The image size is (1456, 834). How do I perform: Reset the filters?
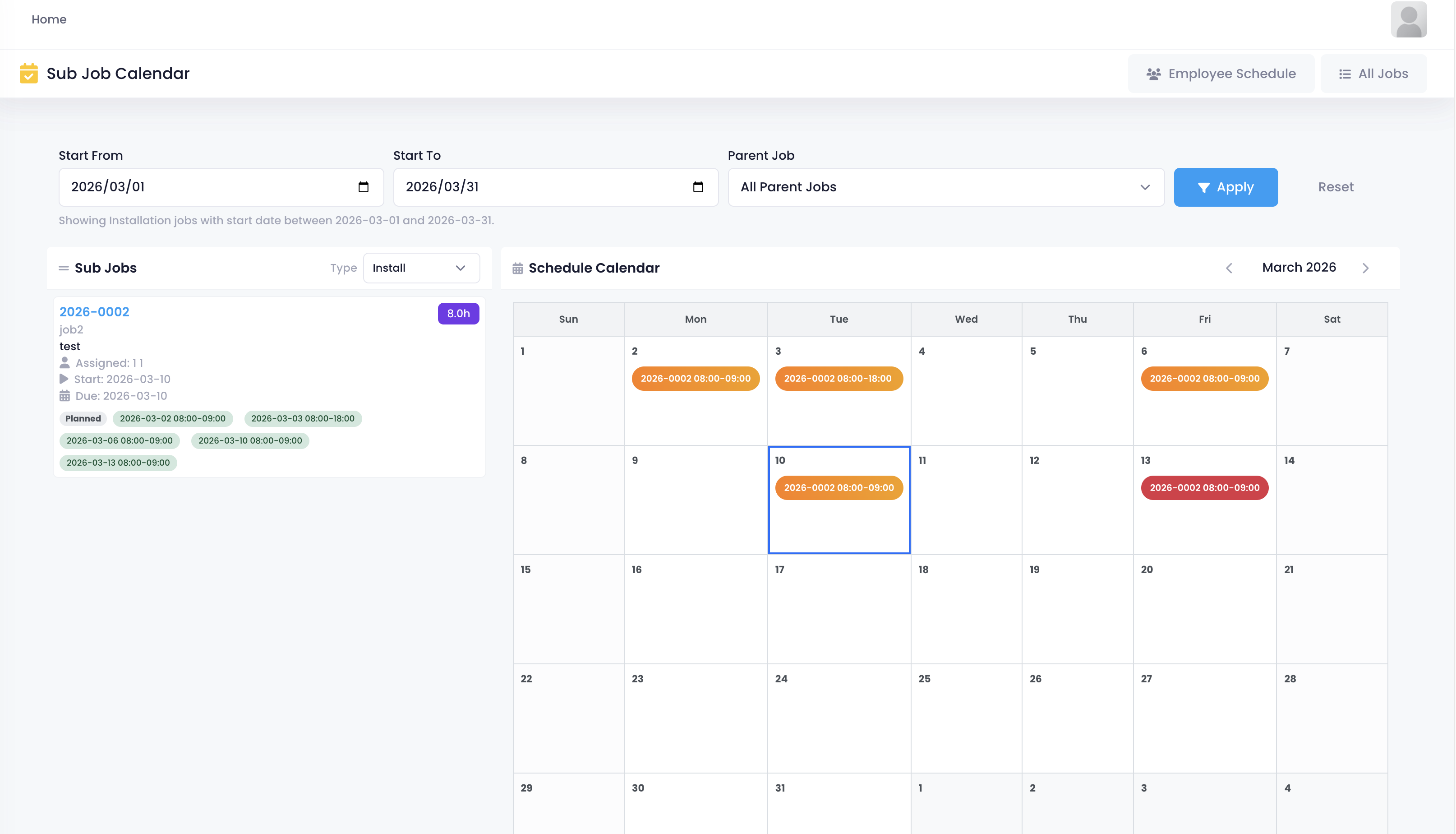pos(1335,187)
